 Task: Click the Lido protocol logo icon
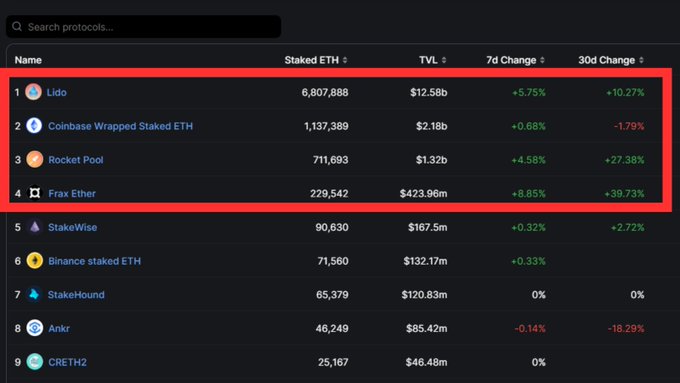coord(33,92)
